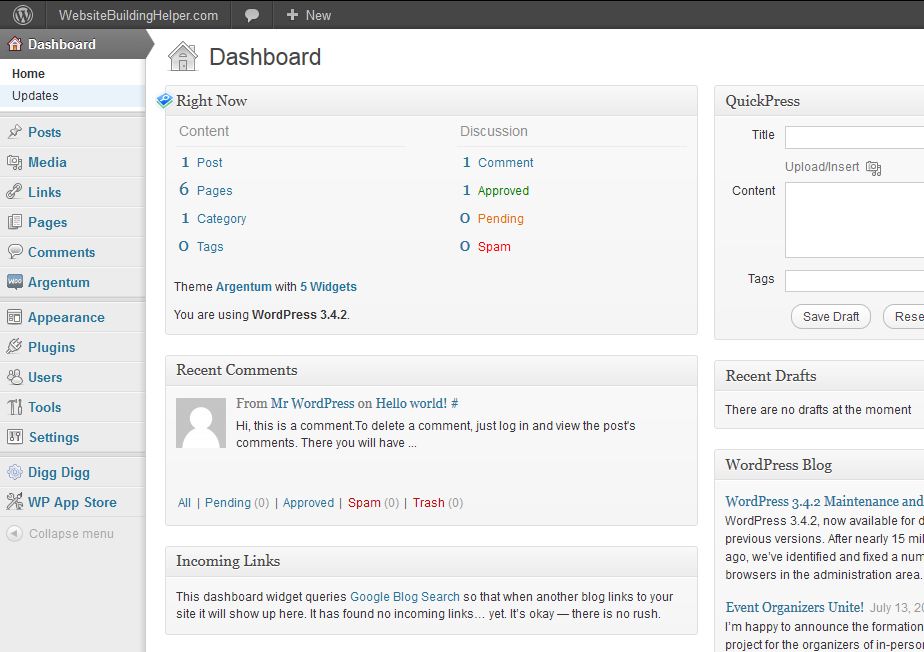This screenshot has width=924, height=652.
Task: Click the Pages document icon in sidebar
Action: click(x=15, y=222)
